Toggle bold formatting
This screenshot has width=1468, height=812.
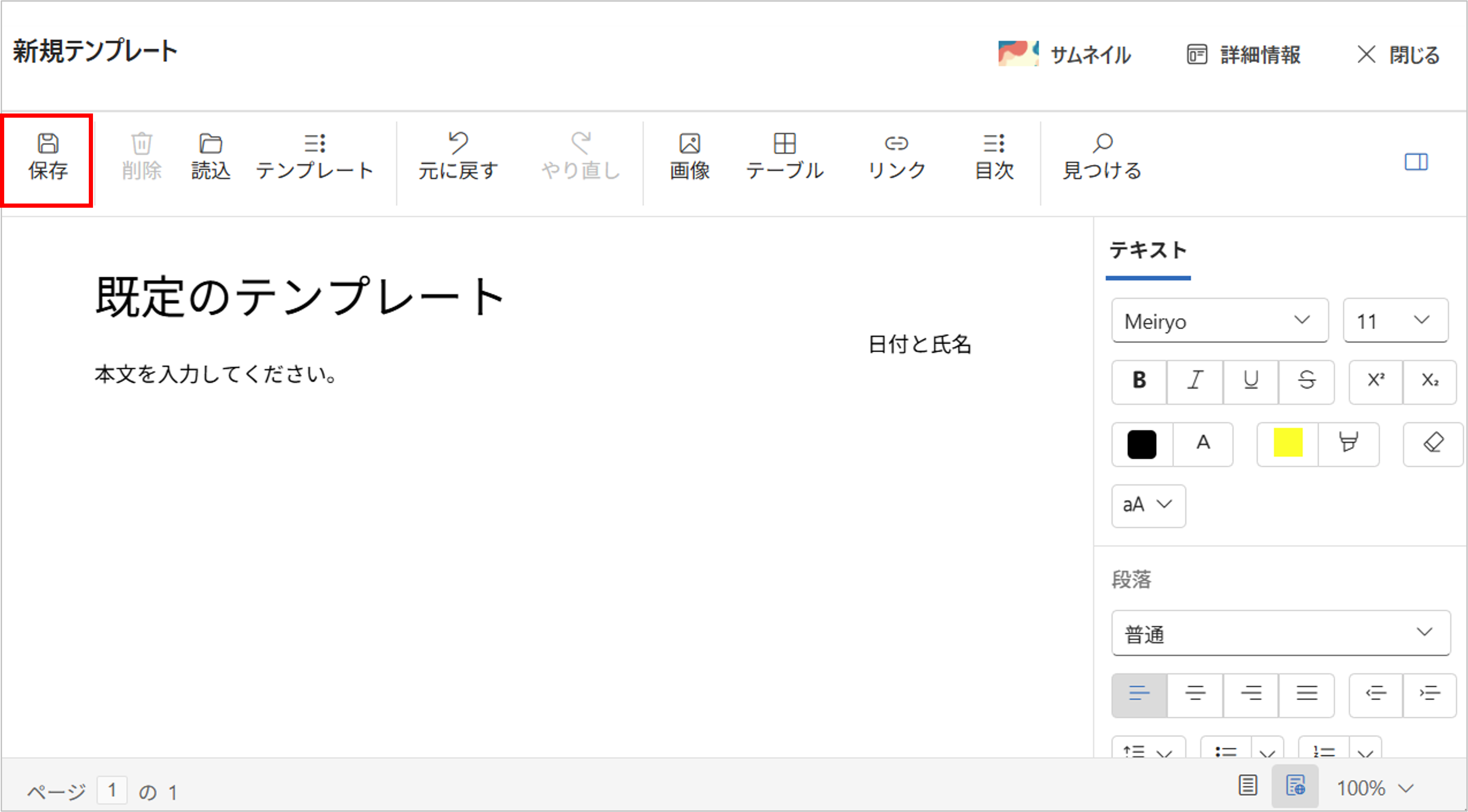(x=1139, y=381)
